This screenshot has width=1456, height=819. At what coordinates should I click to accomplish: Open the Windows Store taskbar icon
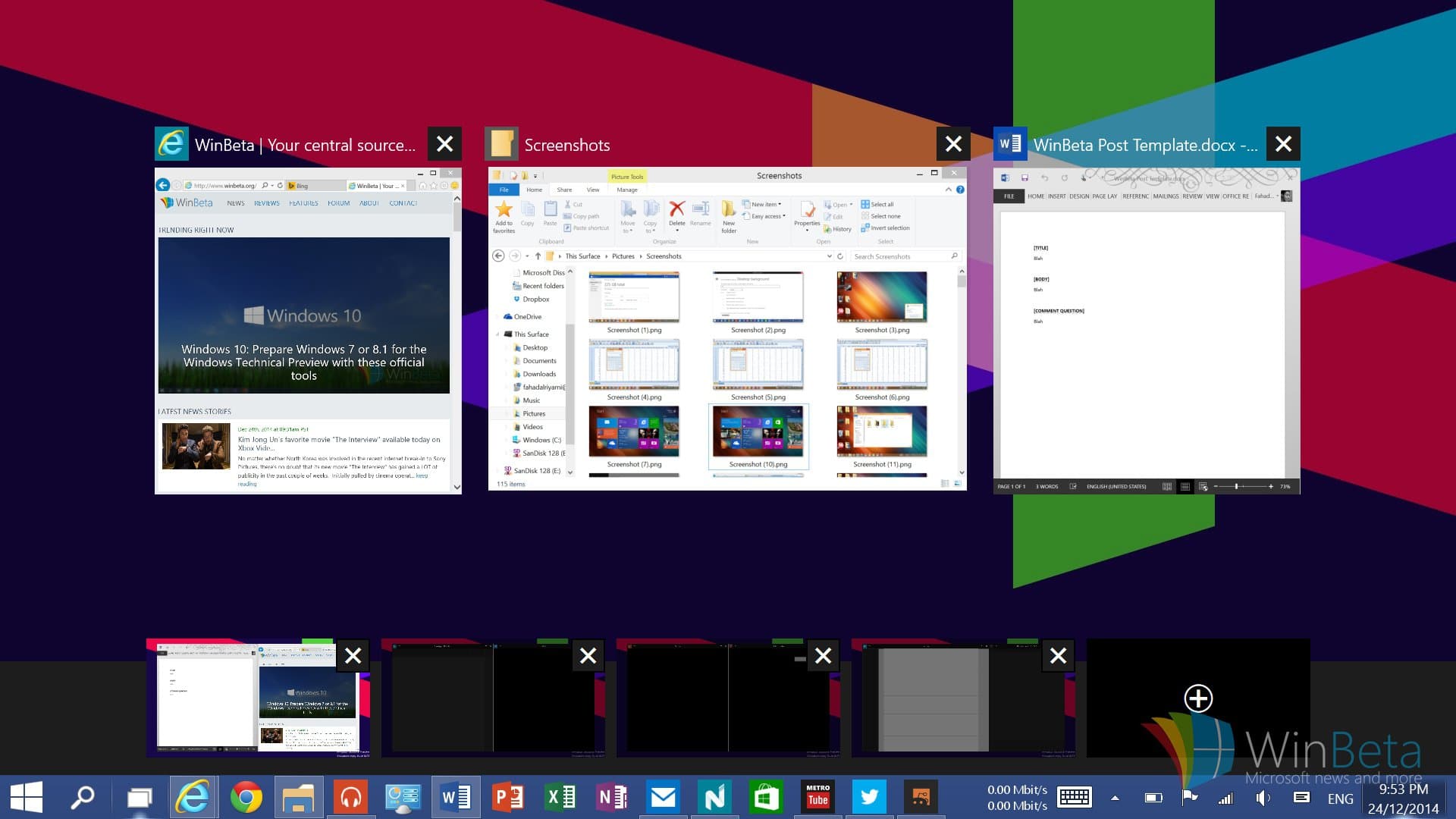tap(765, 797)
